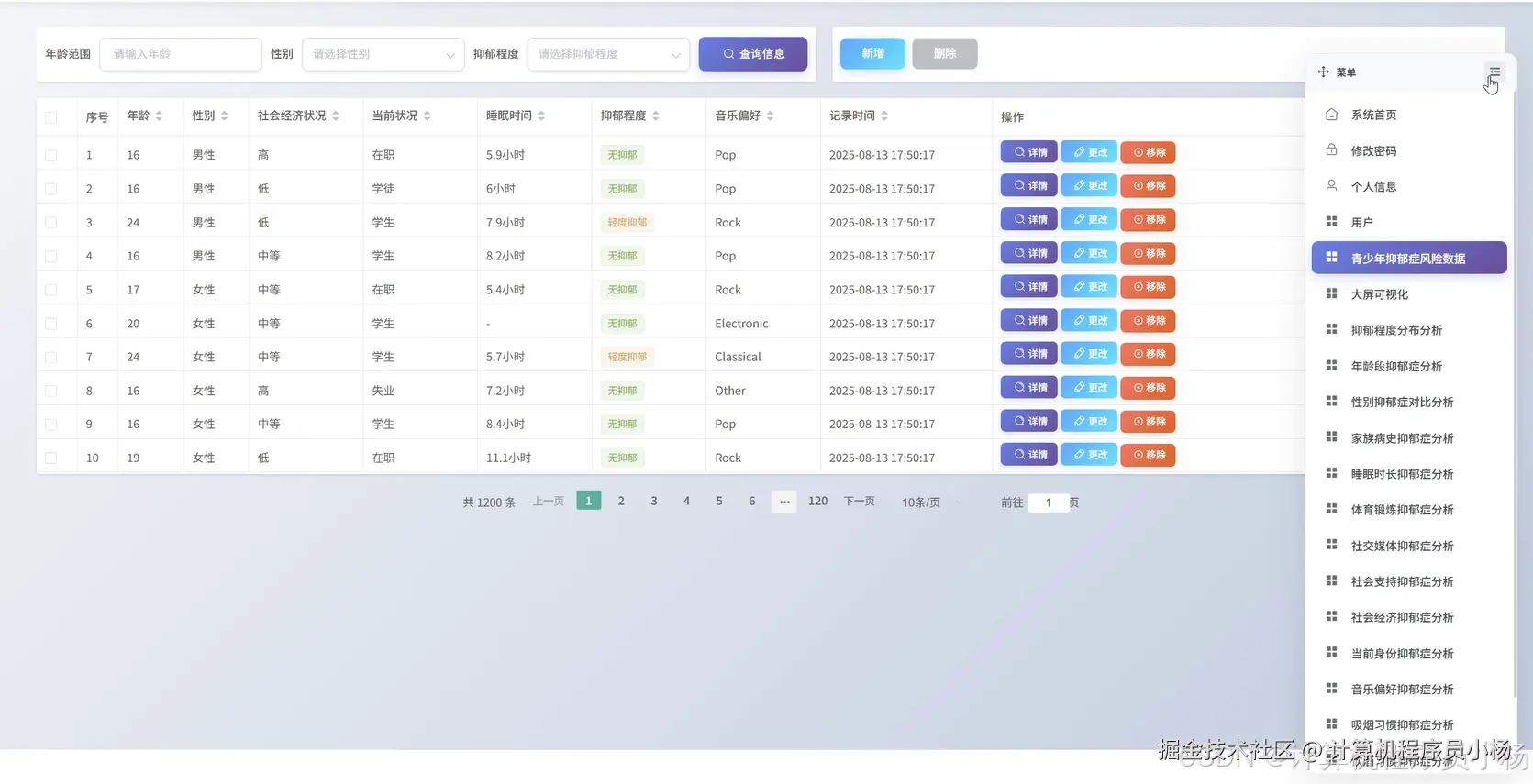Click the hamburger menu collapse icon
The width and height of the screenshot is (1533, 784).
coord(1494,72)
